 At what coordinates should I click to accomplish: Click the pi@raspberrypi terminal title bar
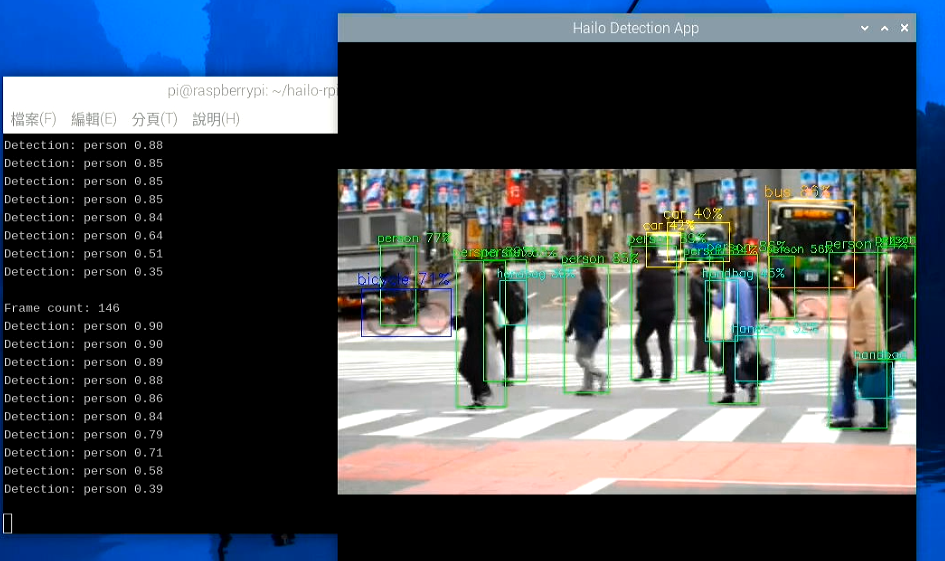click(171, 91)
